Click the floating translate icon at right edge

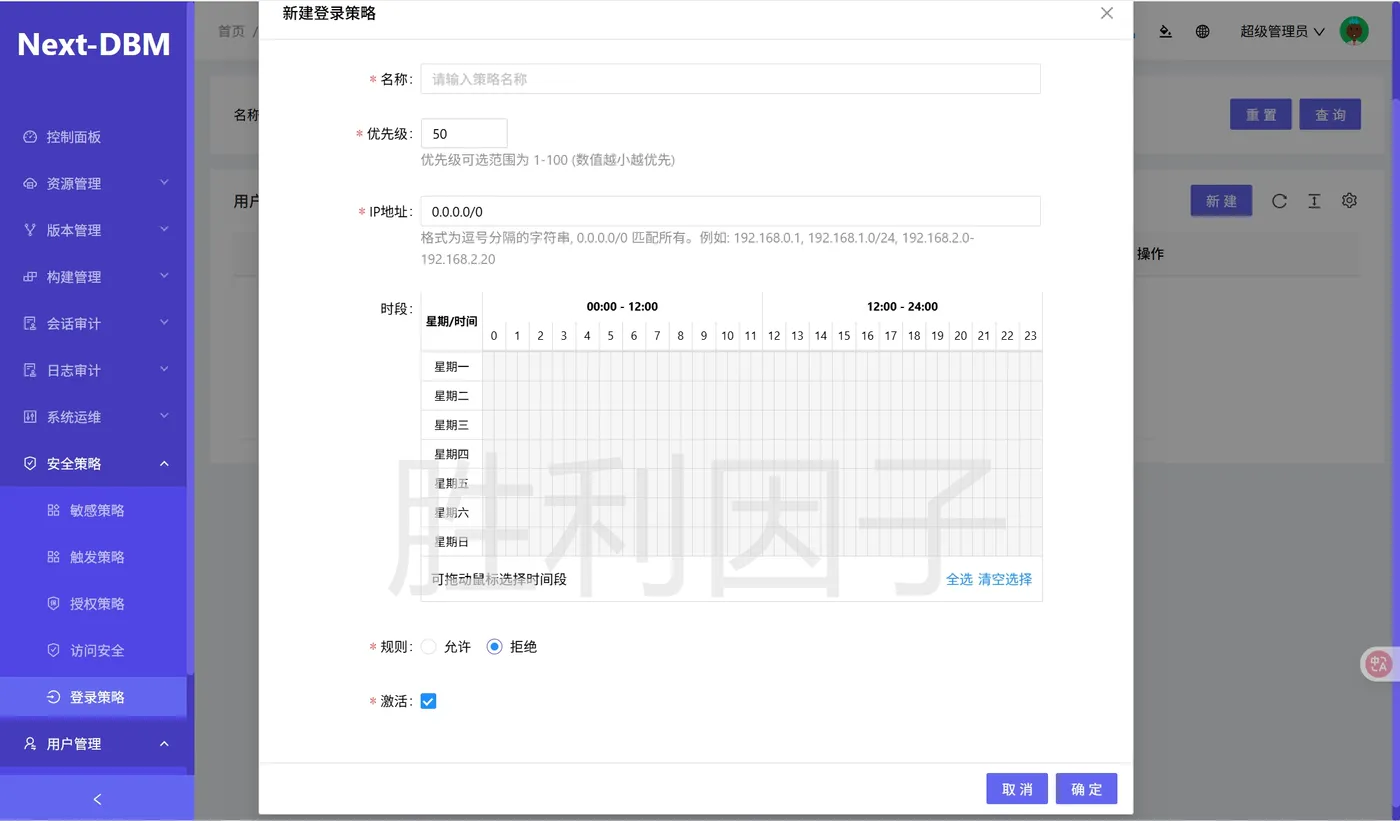[1381, 663]
